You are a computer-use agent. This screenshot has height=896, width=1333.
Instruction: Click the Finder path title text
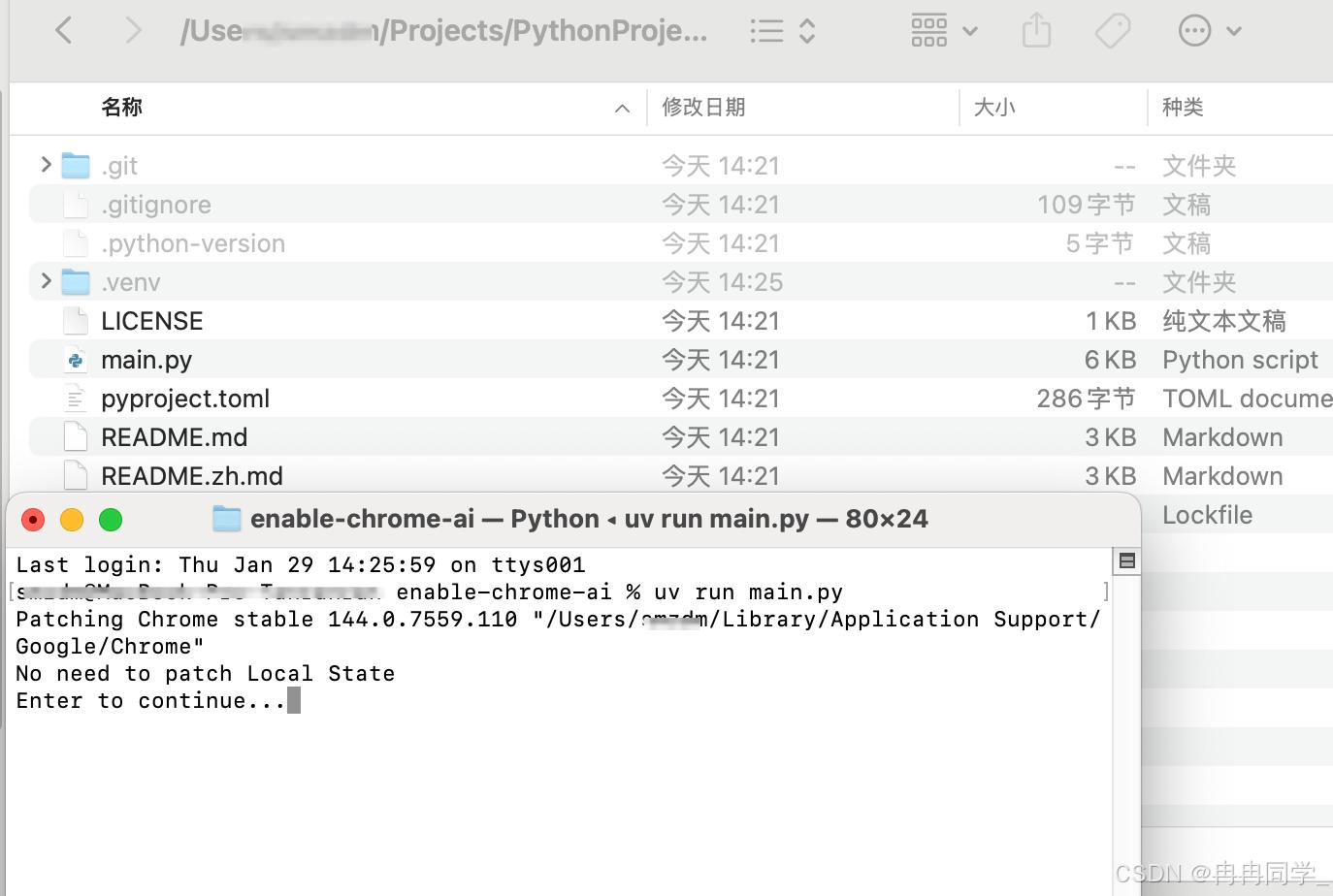(444, 31)
